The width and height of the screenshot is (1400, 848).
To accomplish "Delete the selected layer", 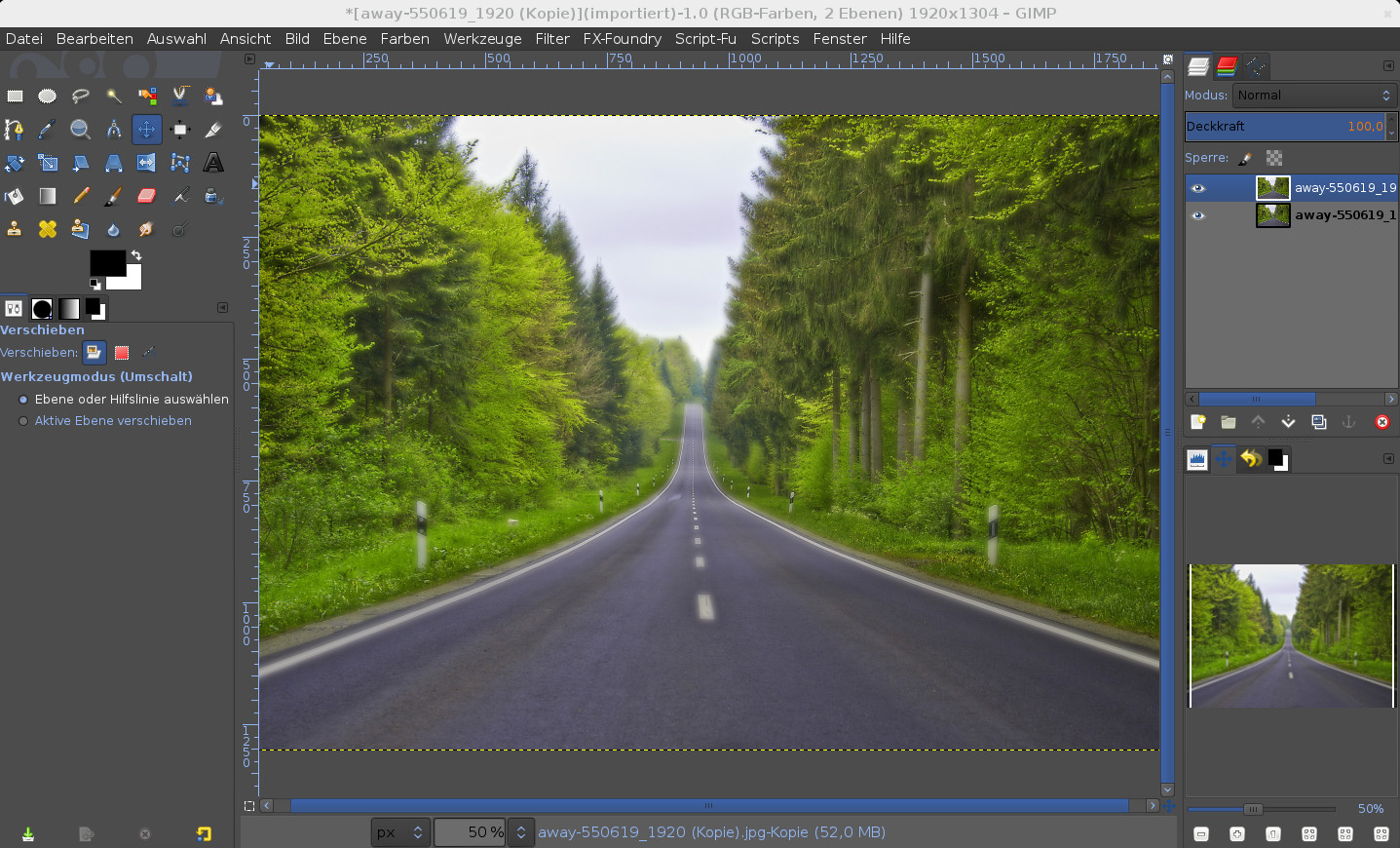I will [x=1381, y=422].
